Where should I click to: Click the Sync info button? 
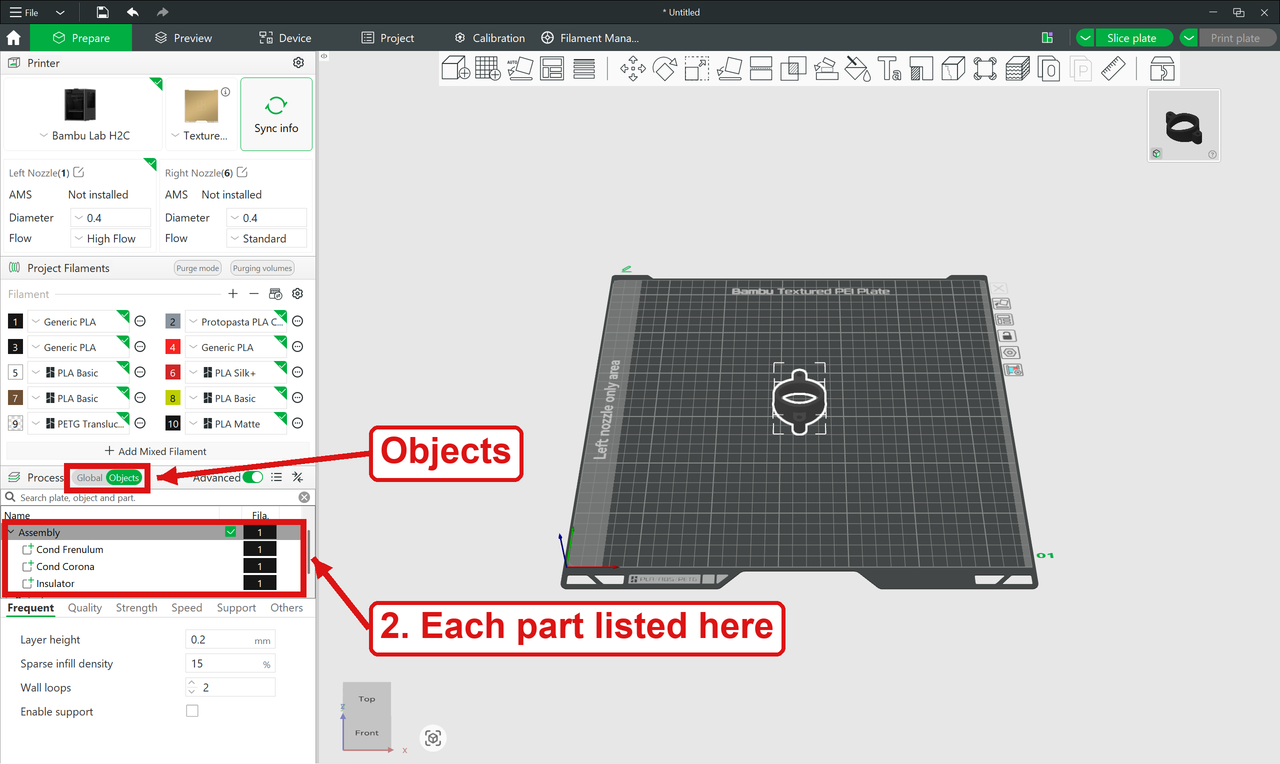pyautogui.click(x=276, y=114)
